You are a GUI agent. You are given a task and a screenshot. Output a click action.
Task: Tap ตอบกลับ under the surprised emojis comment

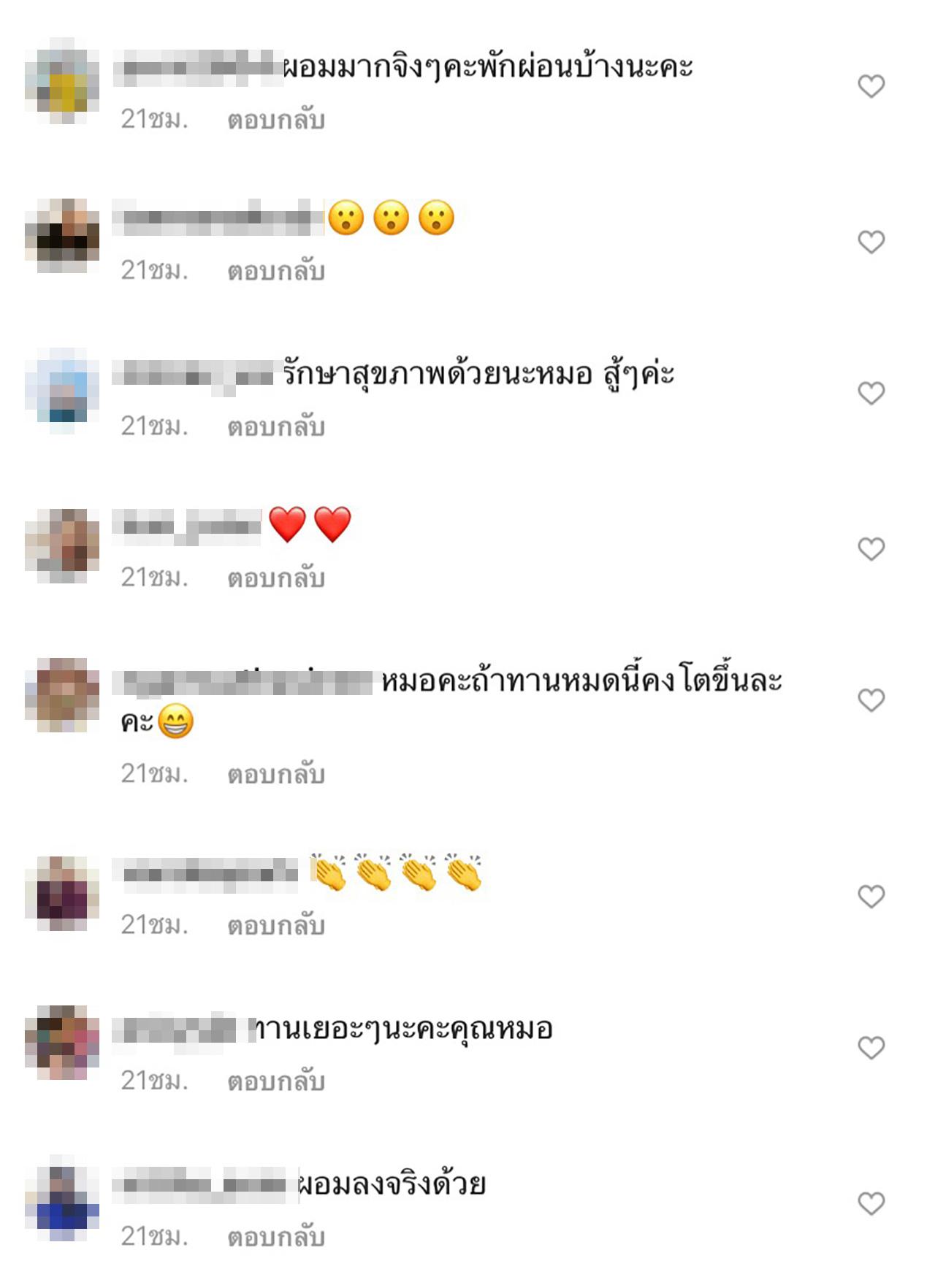point(276,271)
